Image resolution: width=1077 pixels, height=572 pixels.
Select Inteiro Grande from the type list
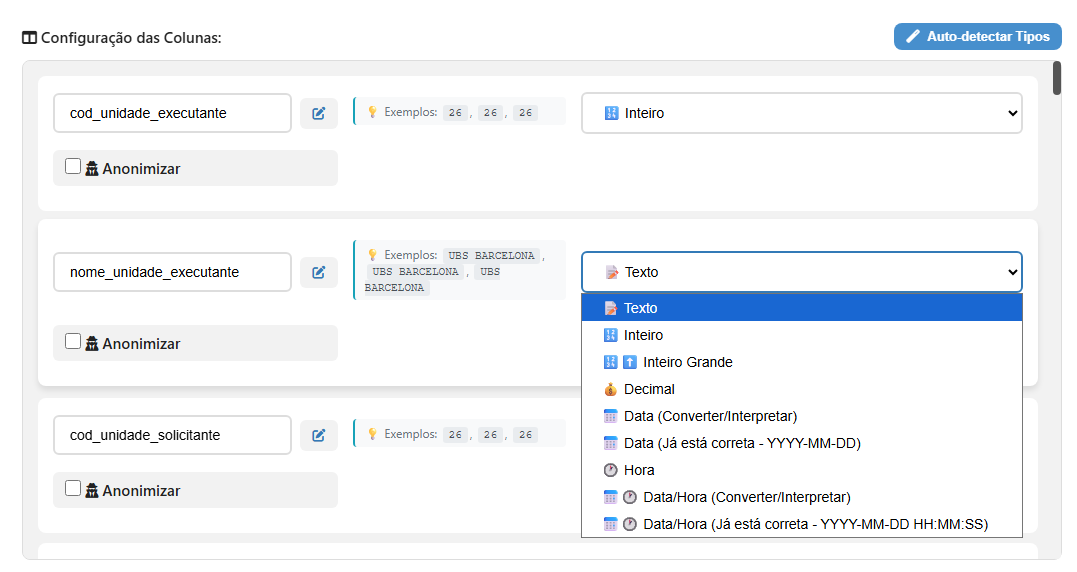[x=687, y=362]
